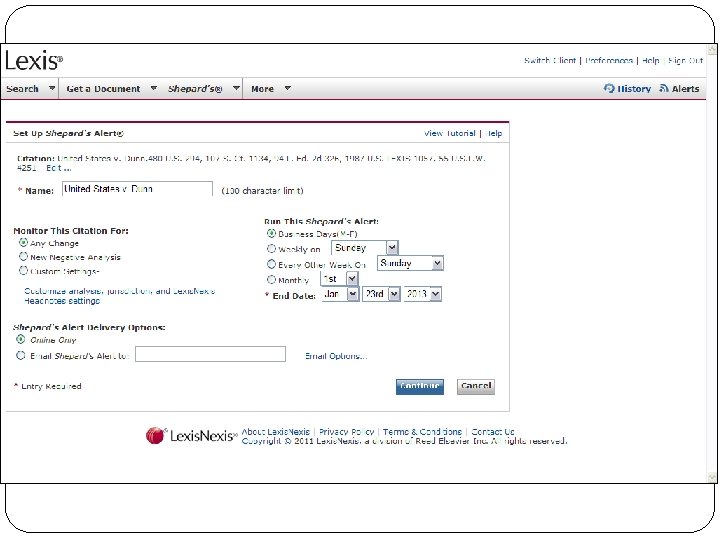Click the Name input field
The height and width of the screenshot is (540, 720).
pyautogui.click(x=137, y=189)
